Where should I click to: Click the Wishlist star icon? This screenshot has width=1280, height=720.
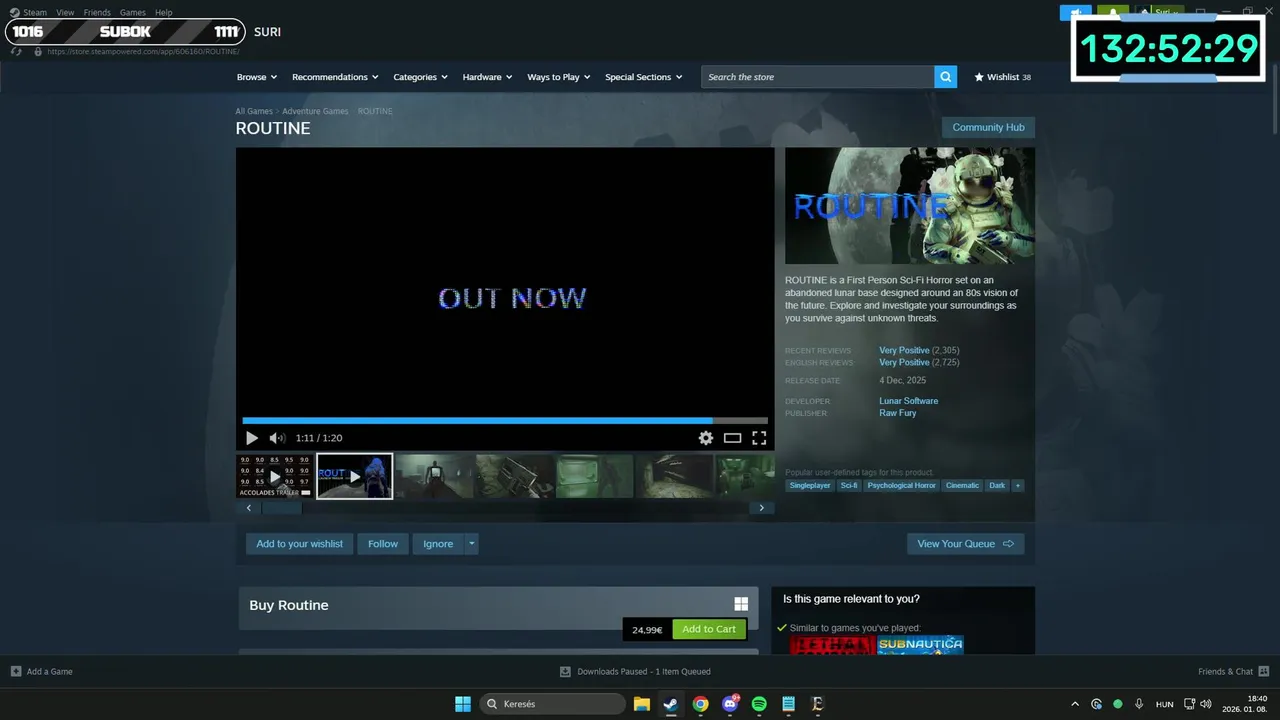tap(979, 77)
